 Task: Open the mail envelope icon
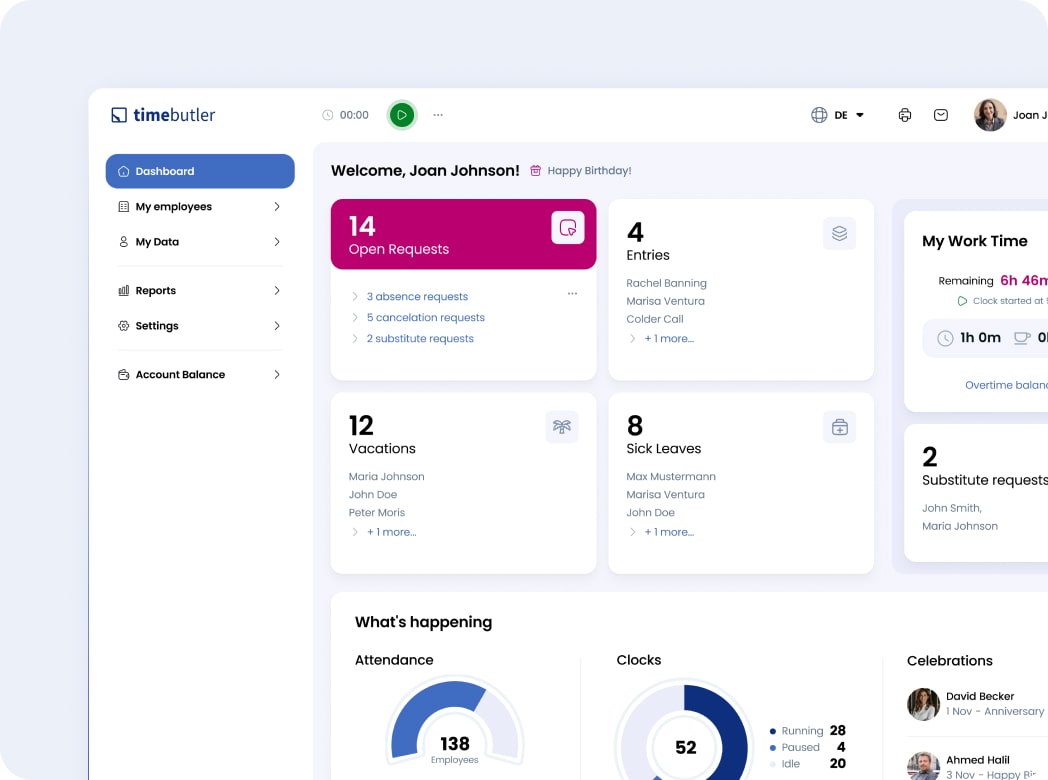(x=941, y=115)
